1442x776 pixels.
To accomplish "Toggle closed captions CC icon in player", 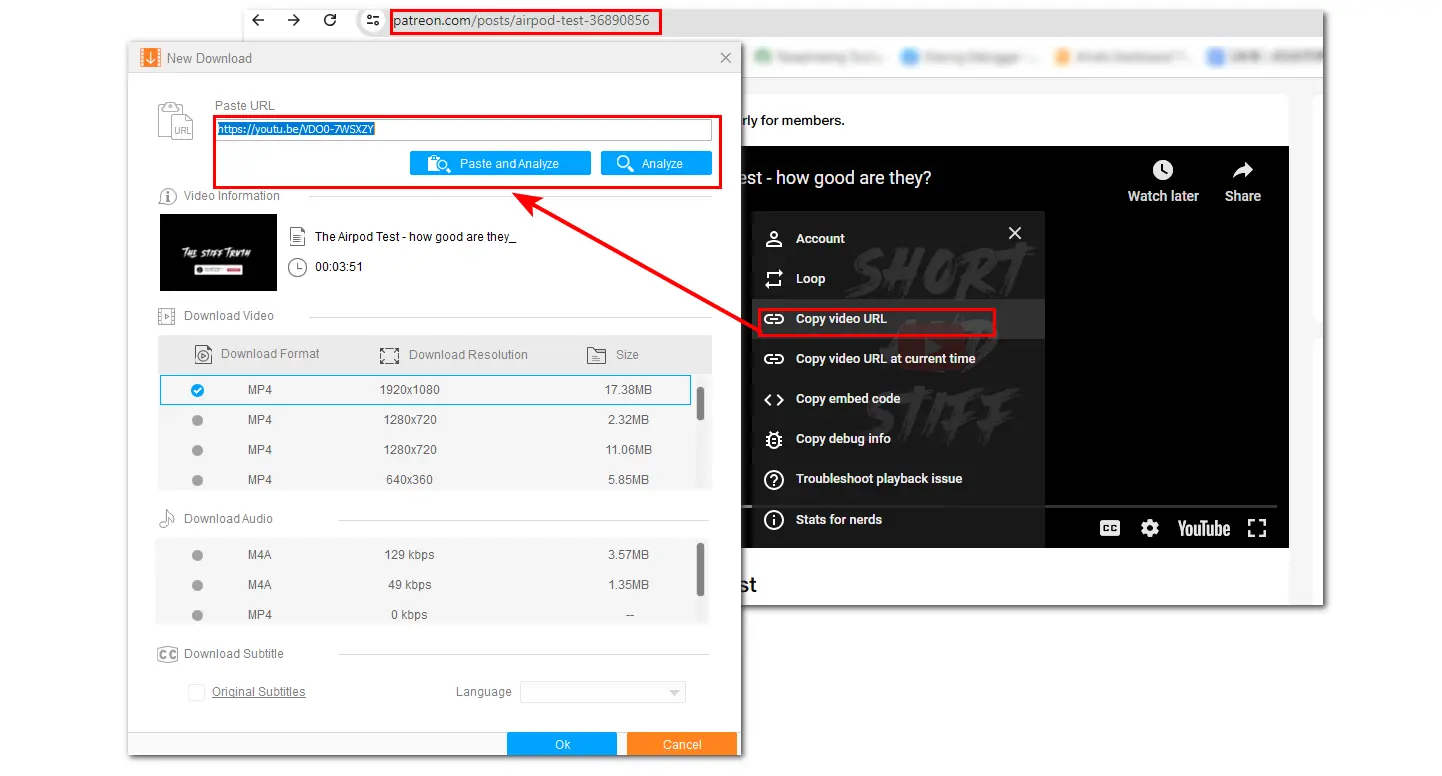I will click(x=1109, y=528).
